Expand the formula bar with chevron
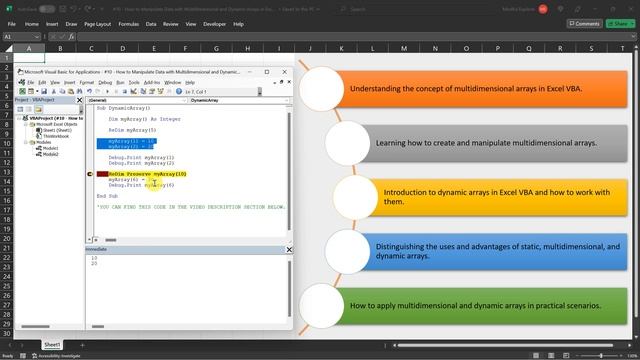640x360 pixels. coord(633,37)
